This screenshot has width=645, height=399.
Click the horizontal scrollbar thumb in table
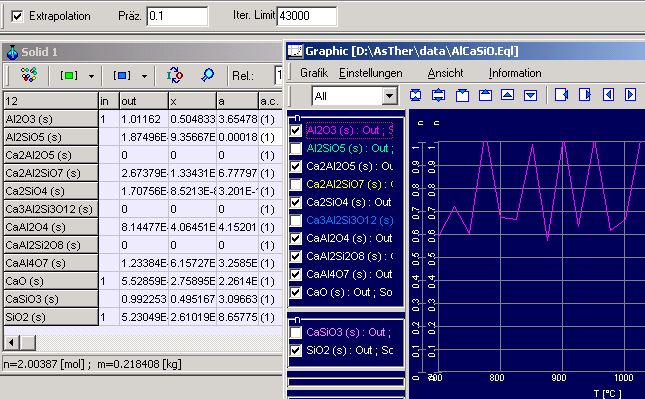click(28, 342)
